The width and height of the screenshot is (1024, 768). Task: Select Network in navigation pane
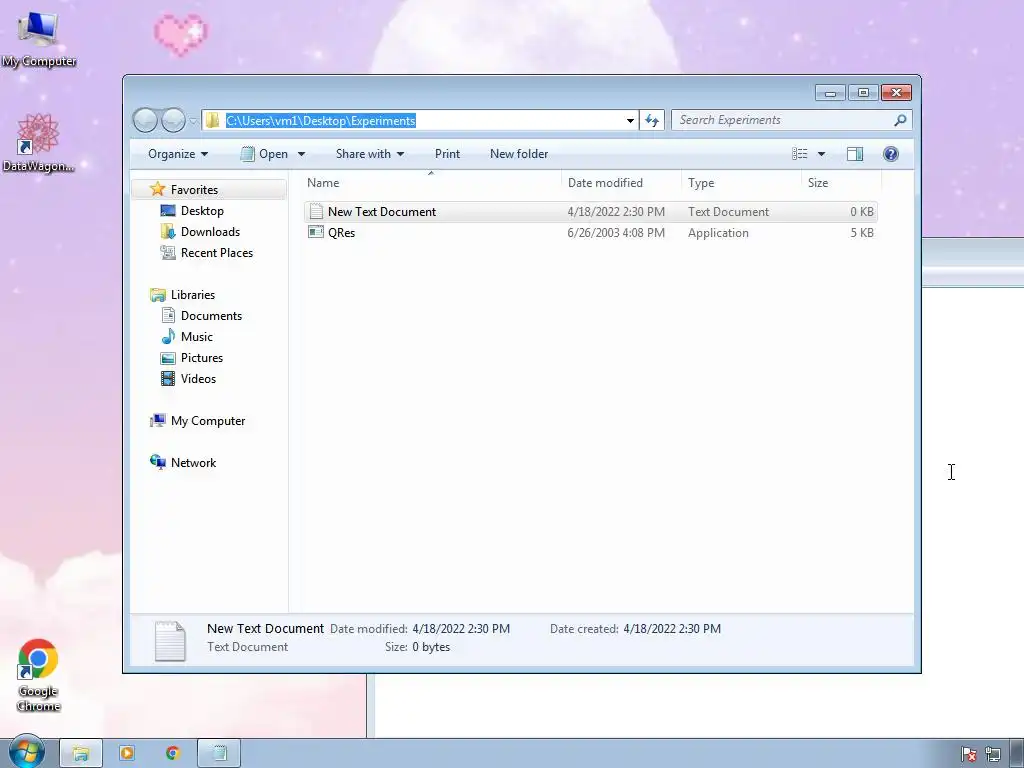pyautogui.click(x=193, y=463)
